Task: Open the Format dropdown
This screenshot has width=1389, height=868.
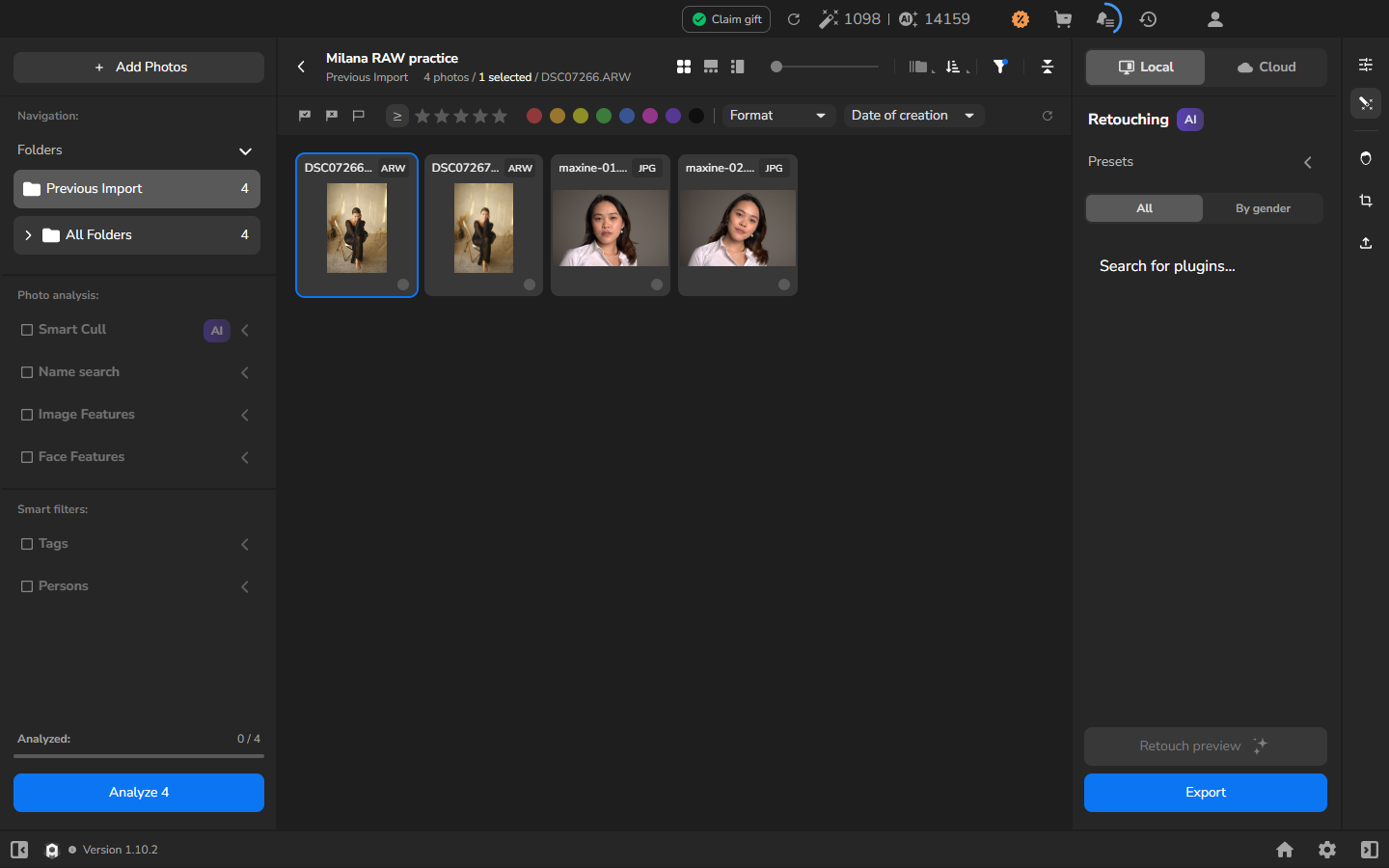Action: (778, 116)
